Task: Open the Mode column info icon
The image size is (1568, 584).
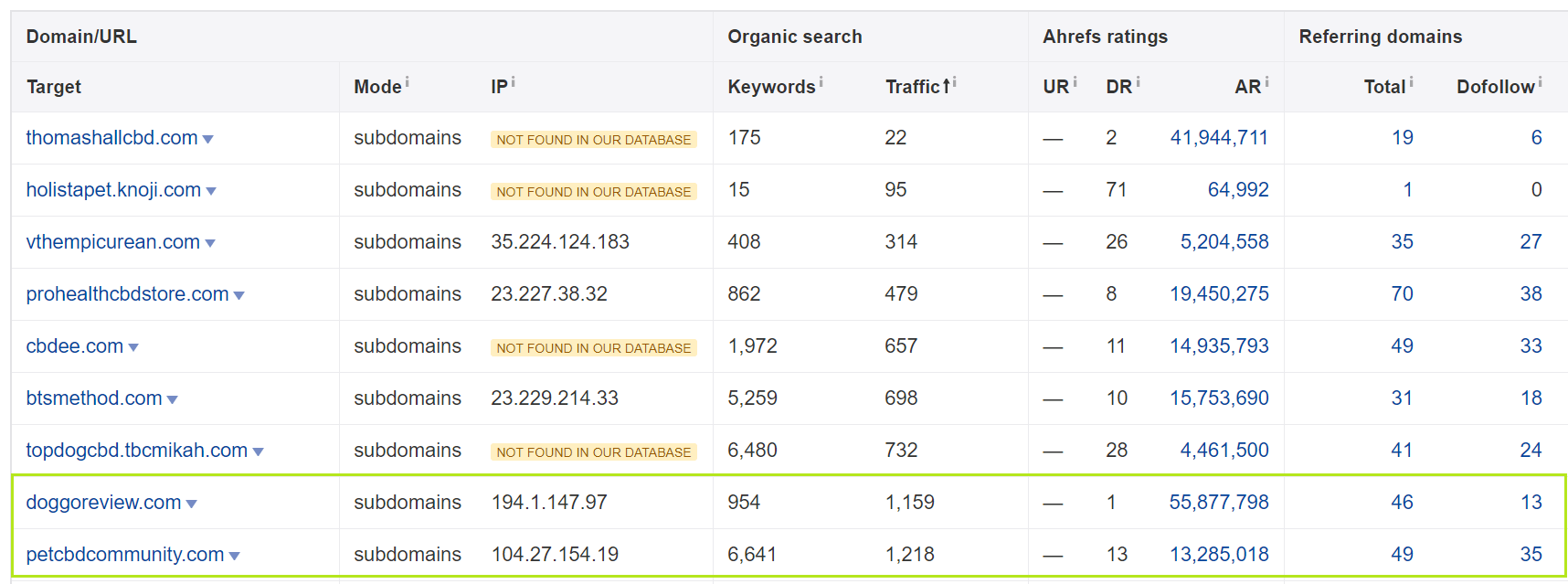Action: (407, 82)
